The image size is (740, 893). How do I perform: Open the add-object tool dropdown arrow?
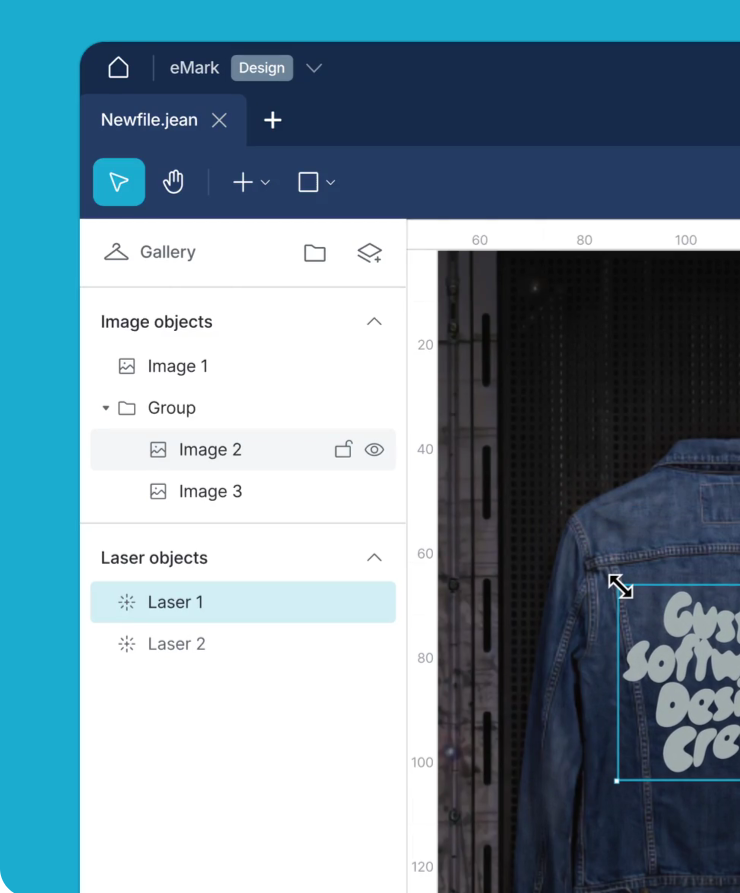click(x=265, y=183)
